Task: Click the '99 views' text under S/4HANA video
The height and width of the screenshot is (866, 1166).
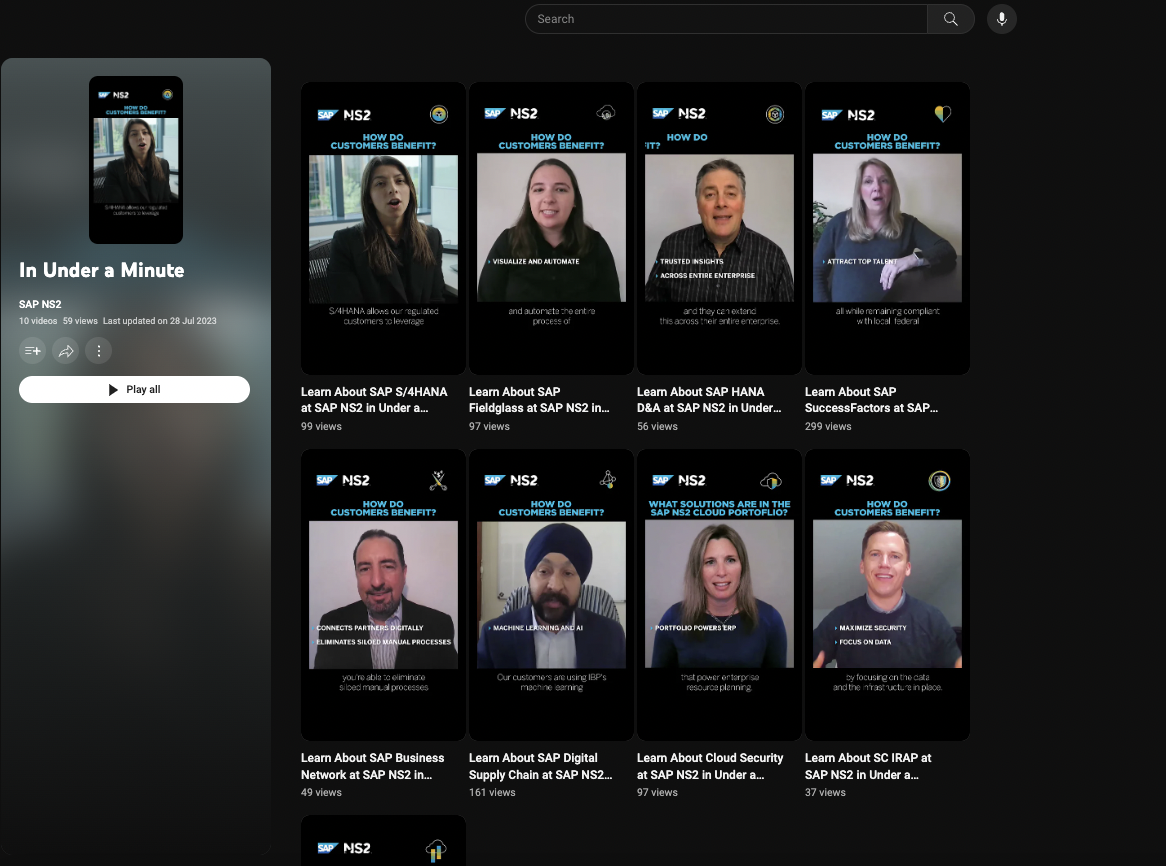Action: tap(321, 427)
